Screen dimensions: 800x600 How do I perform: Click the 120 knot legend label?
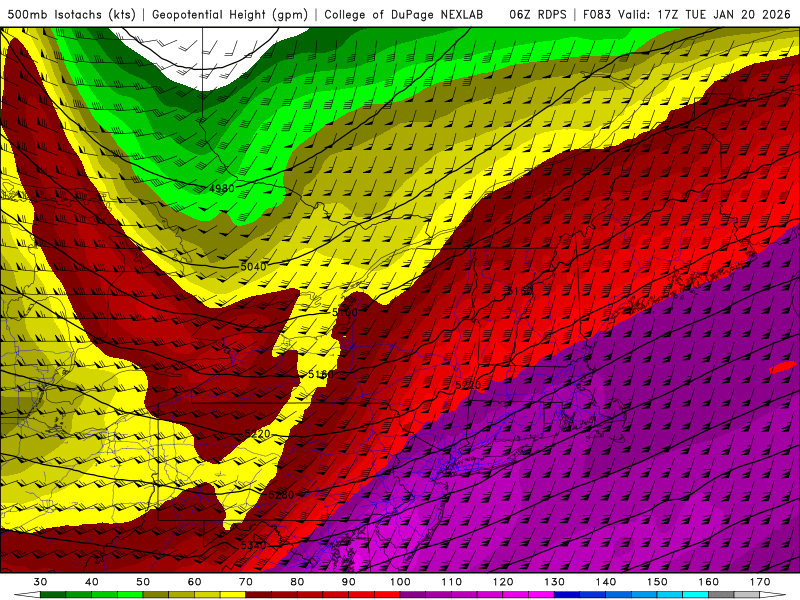[503, 582]
